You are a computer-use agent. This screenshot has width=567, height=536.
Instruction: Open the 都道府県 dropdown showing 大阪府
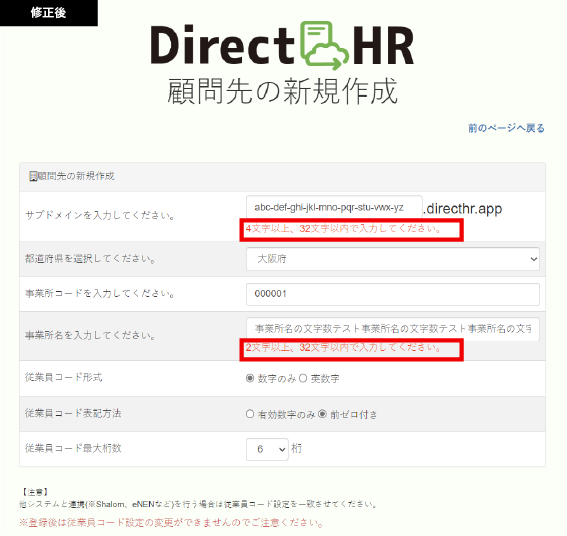[x=393, y=259]
